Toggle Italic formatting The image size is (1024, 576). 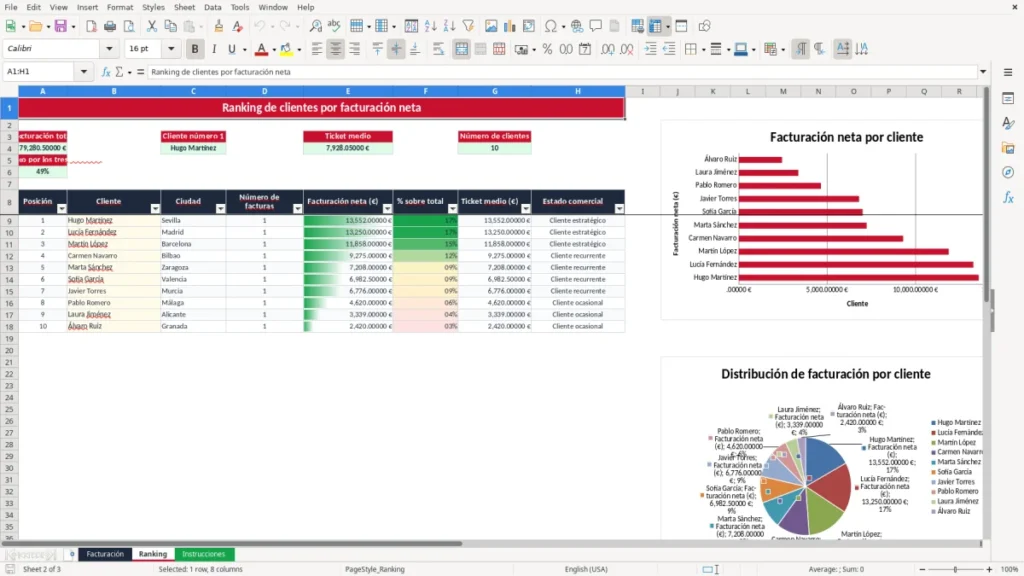214,49
